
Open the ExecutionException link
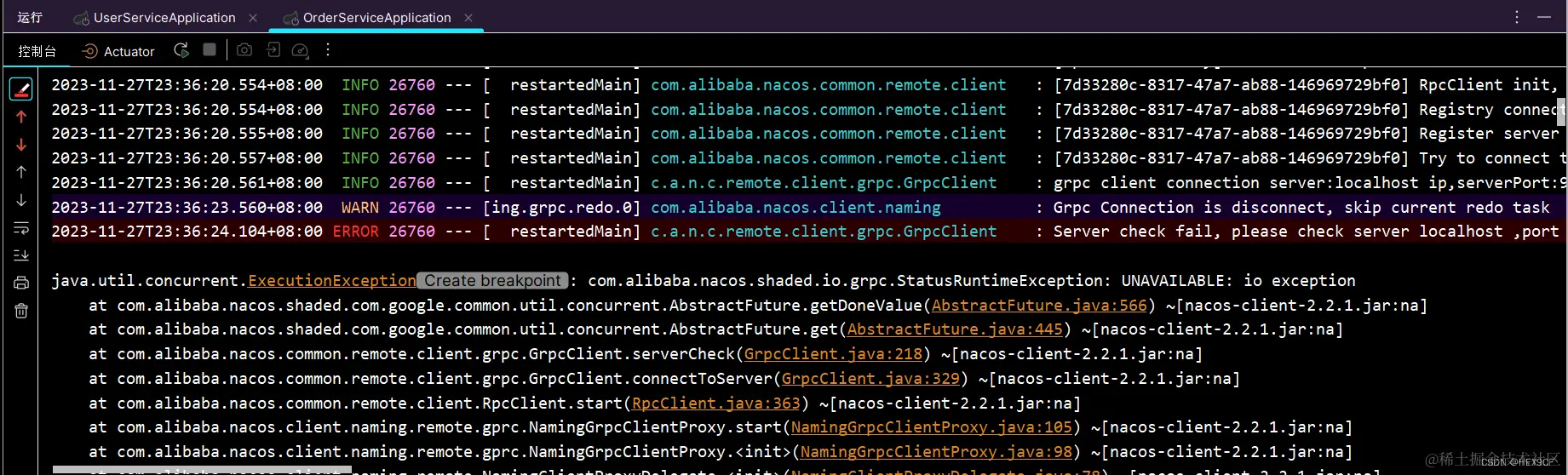(x=332, y=281)
